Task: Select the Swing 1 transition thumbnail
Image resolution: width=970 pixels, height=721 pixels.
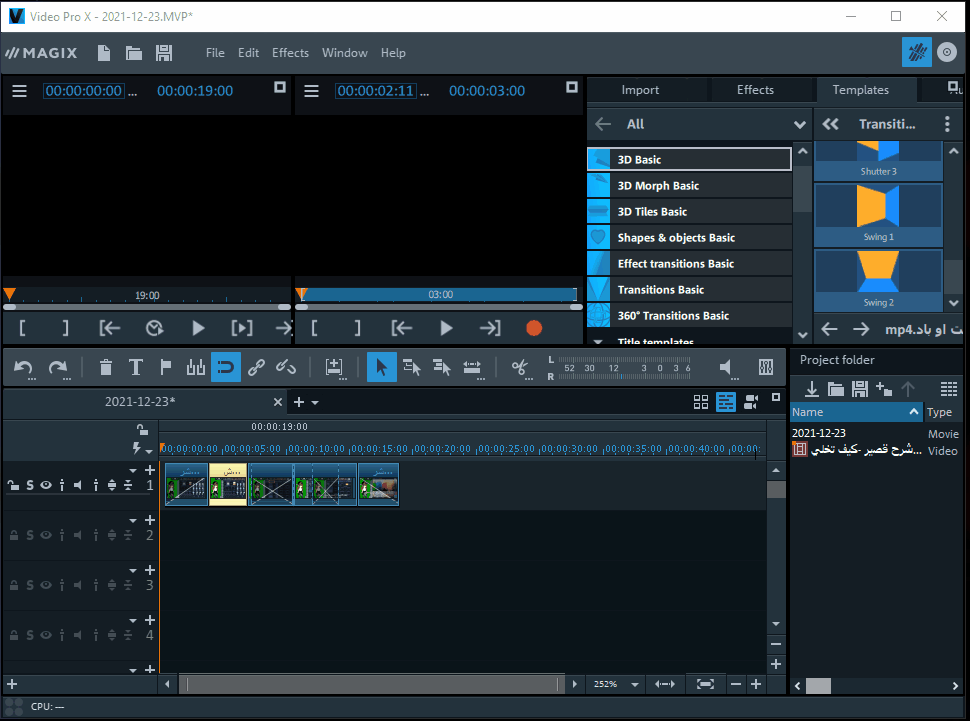Action: (x=878, y=215)
